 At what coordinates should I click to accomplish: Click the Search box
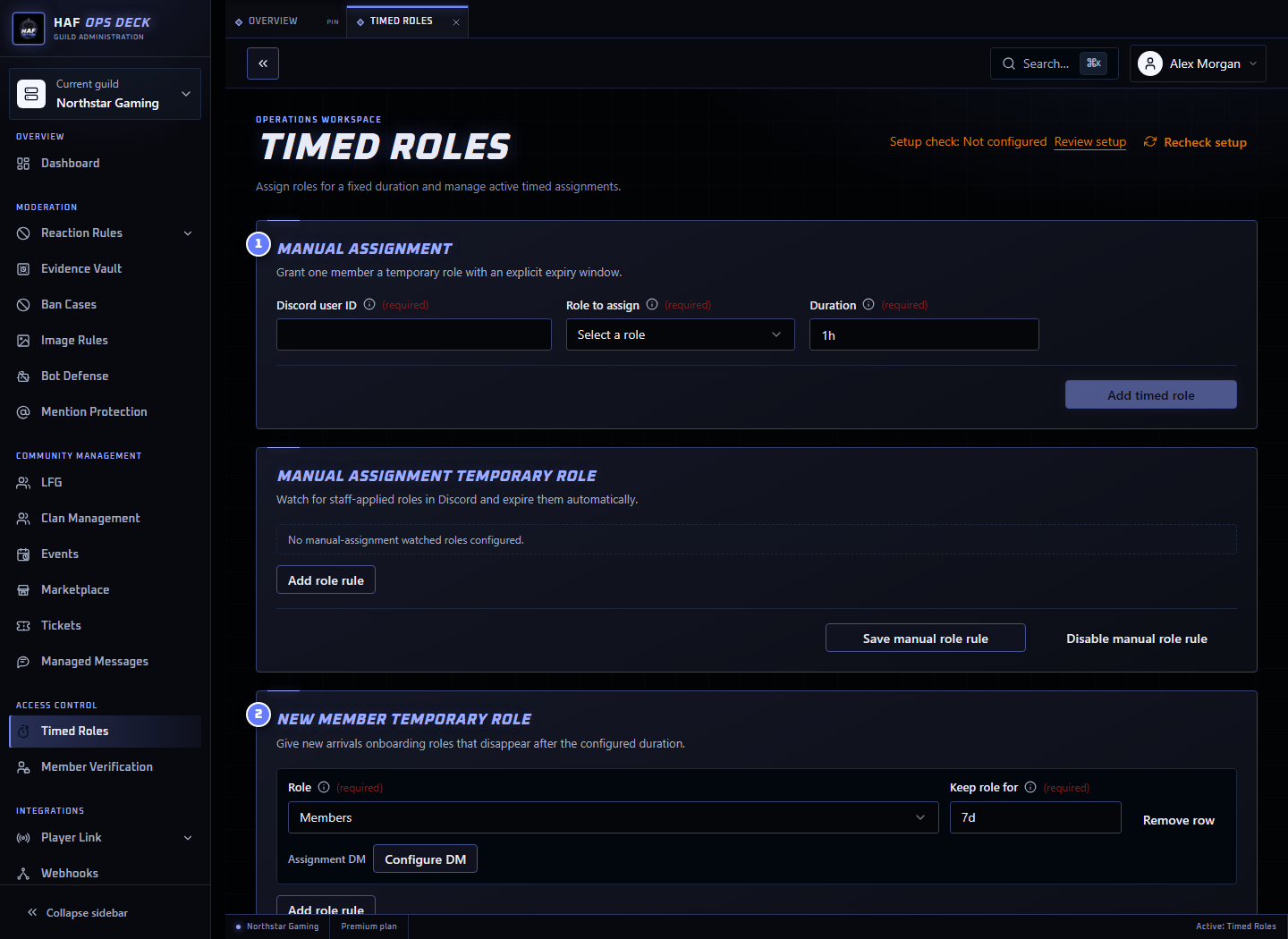pos(1055,63)
